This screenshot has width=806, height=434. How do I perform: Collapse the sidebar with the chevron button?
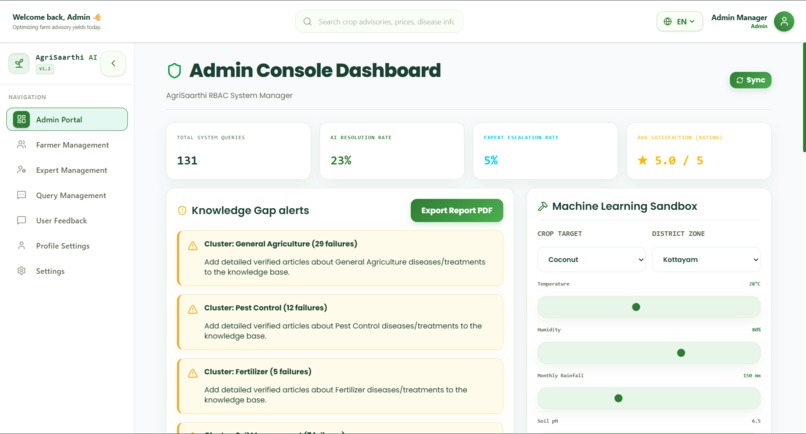pos(113,63)
